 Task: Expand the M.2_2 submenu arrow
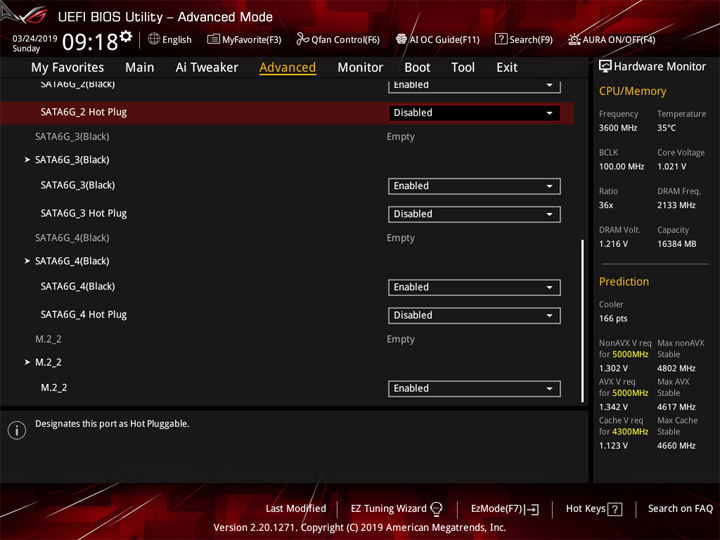coord(27,362)
